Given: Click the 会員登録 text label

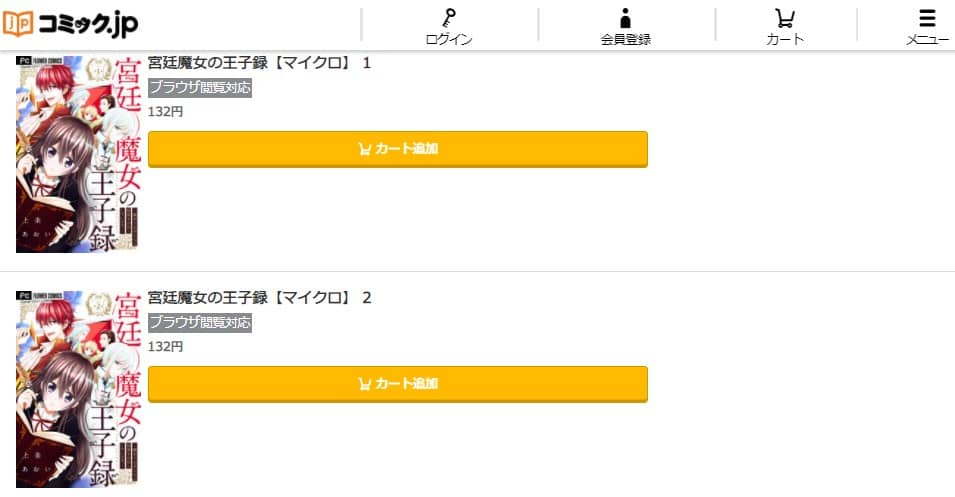Looking at the screenshot, I should 626,39.
